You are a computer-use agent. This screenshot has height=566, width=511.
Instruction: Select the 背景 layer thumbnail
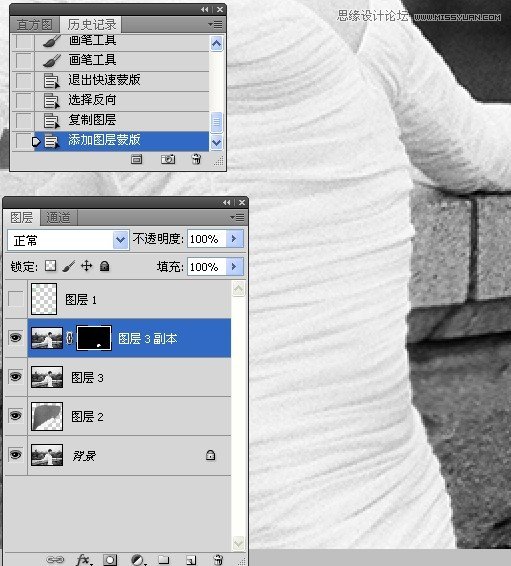pyautogui.click(x=47, y=455)
